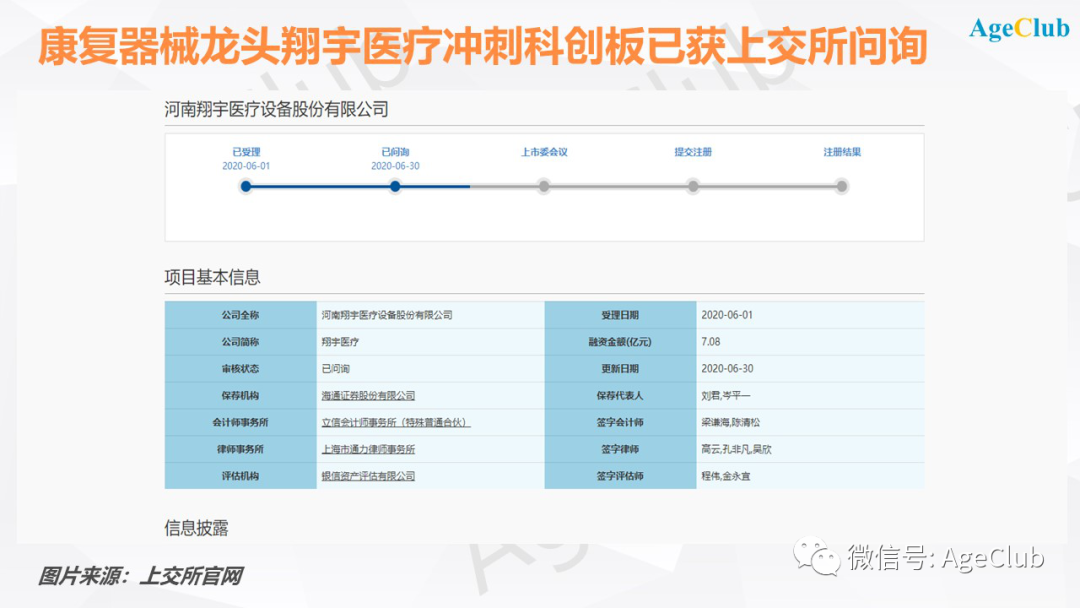Click the 公司简称 value 翔宇医疗
The width and height of the screenshot is (1080, 608).
click(340, 342)
